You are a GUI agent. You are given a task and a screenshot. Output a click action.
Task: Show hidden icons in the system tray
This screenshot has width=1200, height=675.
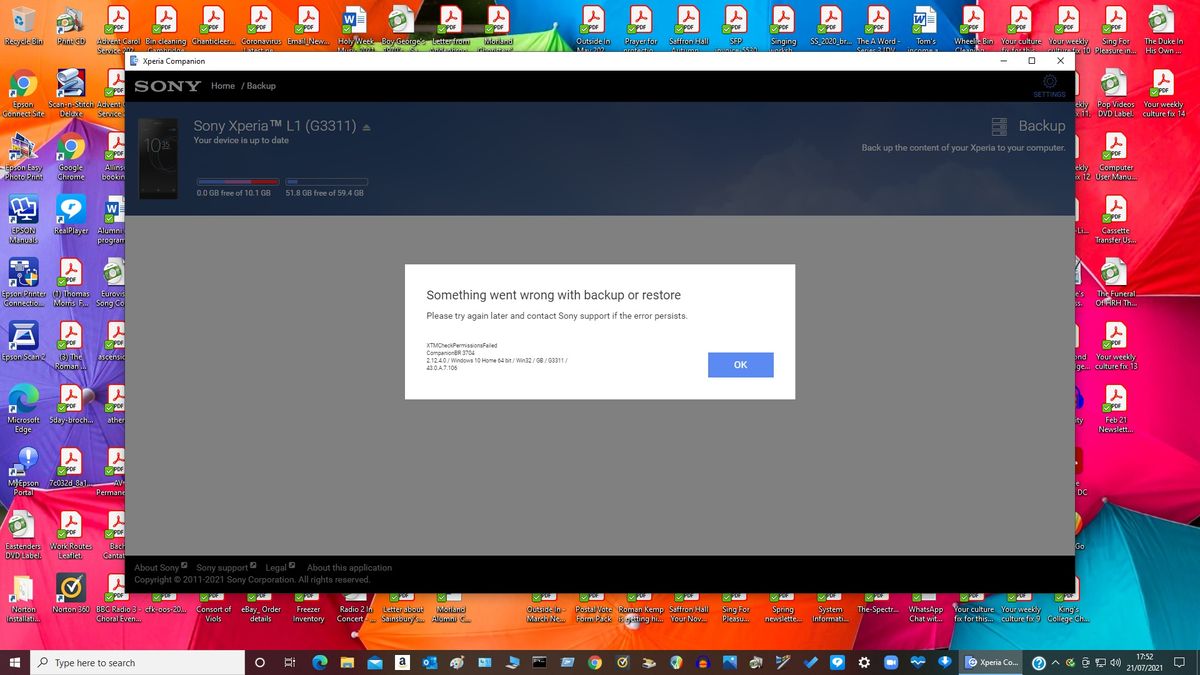pos(1055,662)
